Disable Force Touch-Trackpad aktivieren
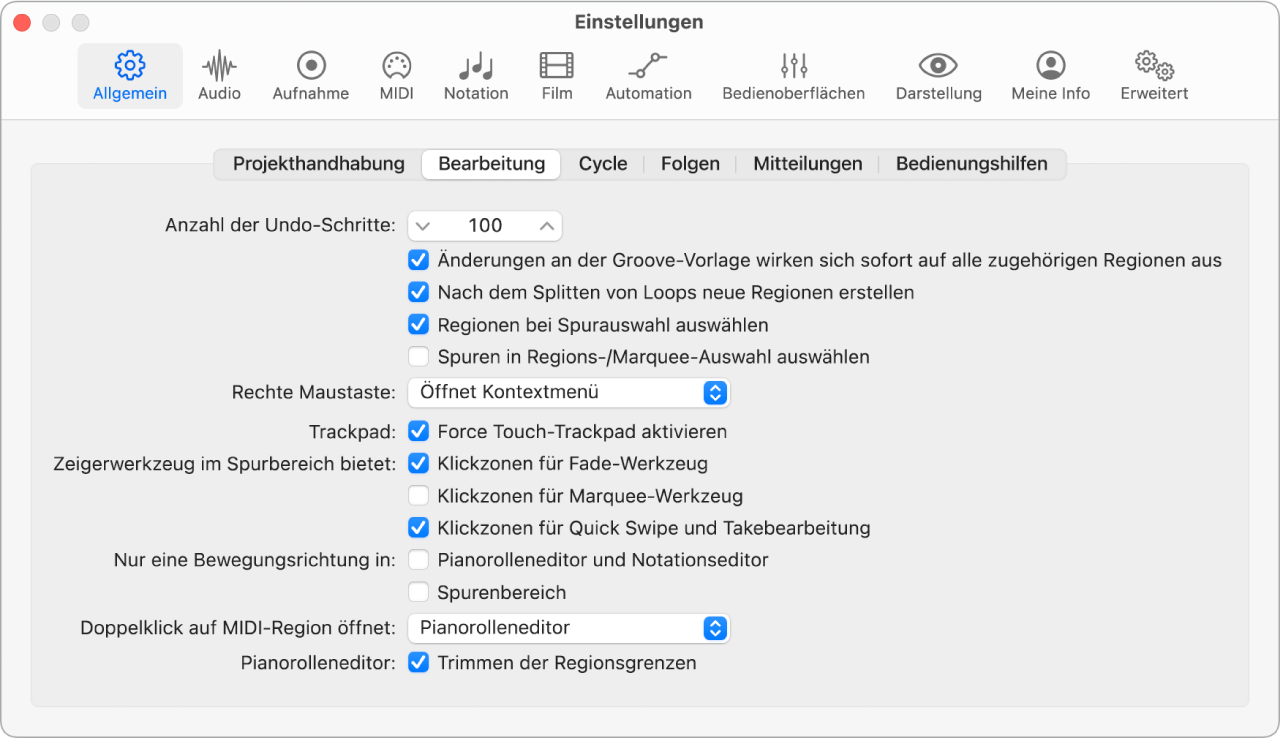 tap(418, 432)
